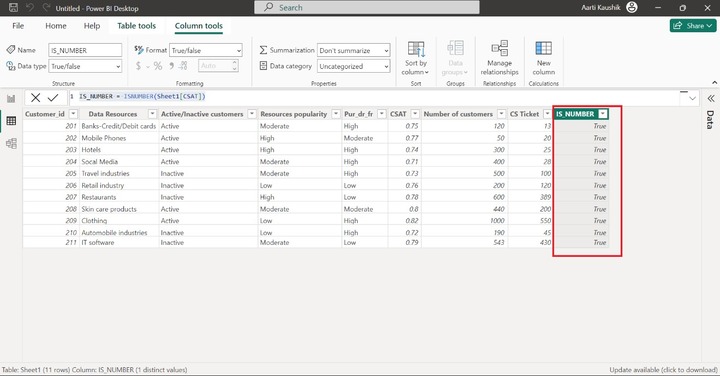This screenshot has height=376, width=720.
Task: Open the Summarization dropdown
Action: 354,50
